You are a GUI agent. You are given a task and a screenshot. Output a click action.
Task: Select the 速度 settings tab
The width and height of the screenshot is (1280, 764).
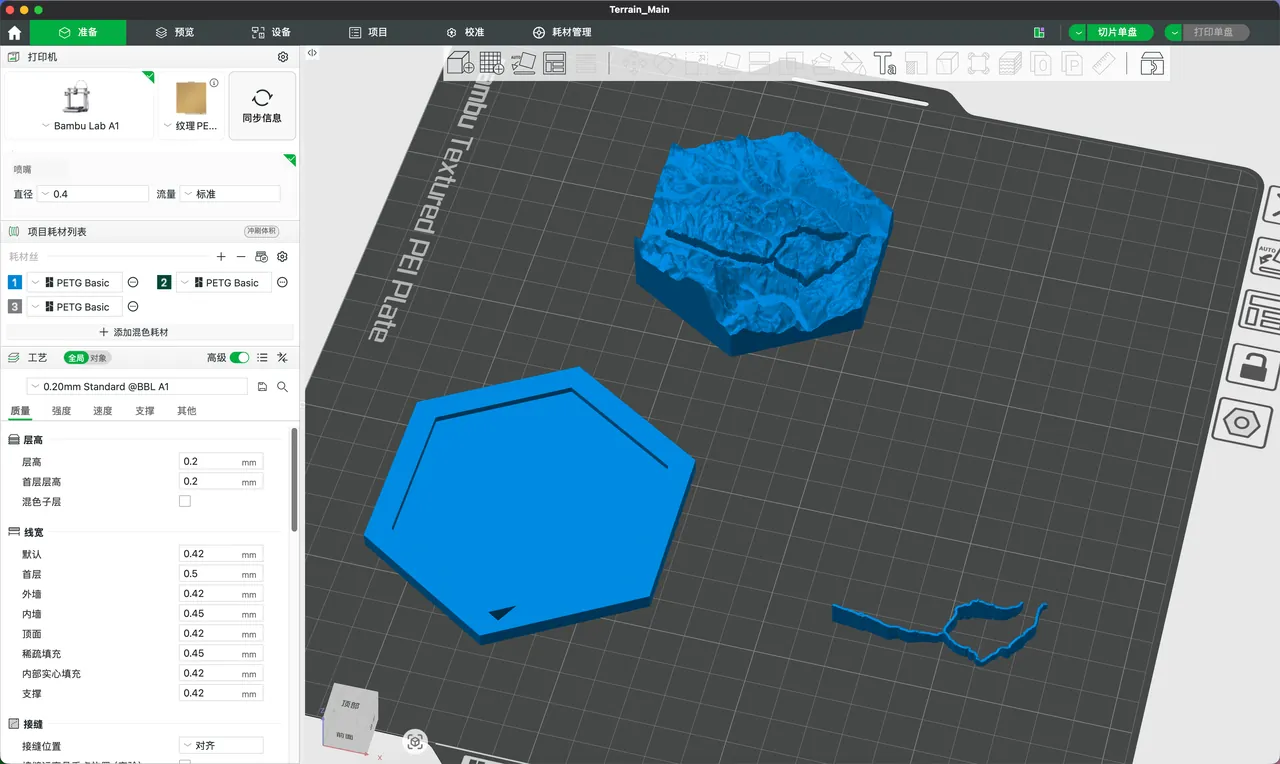coord(103,411)
